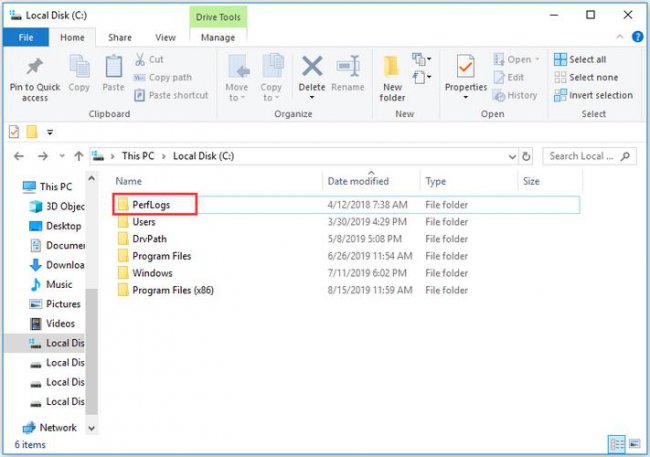The image size is (650, 457).
Task: Click Properties icon in Quick Access Toolbar
Action: pyautogui.click(x=14, y=132)
